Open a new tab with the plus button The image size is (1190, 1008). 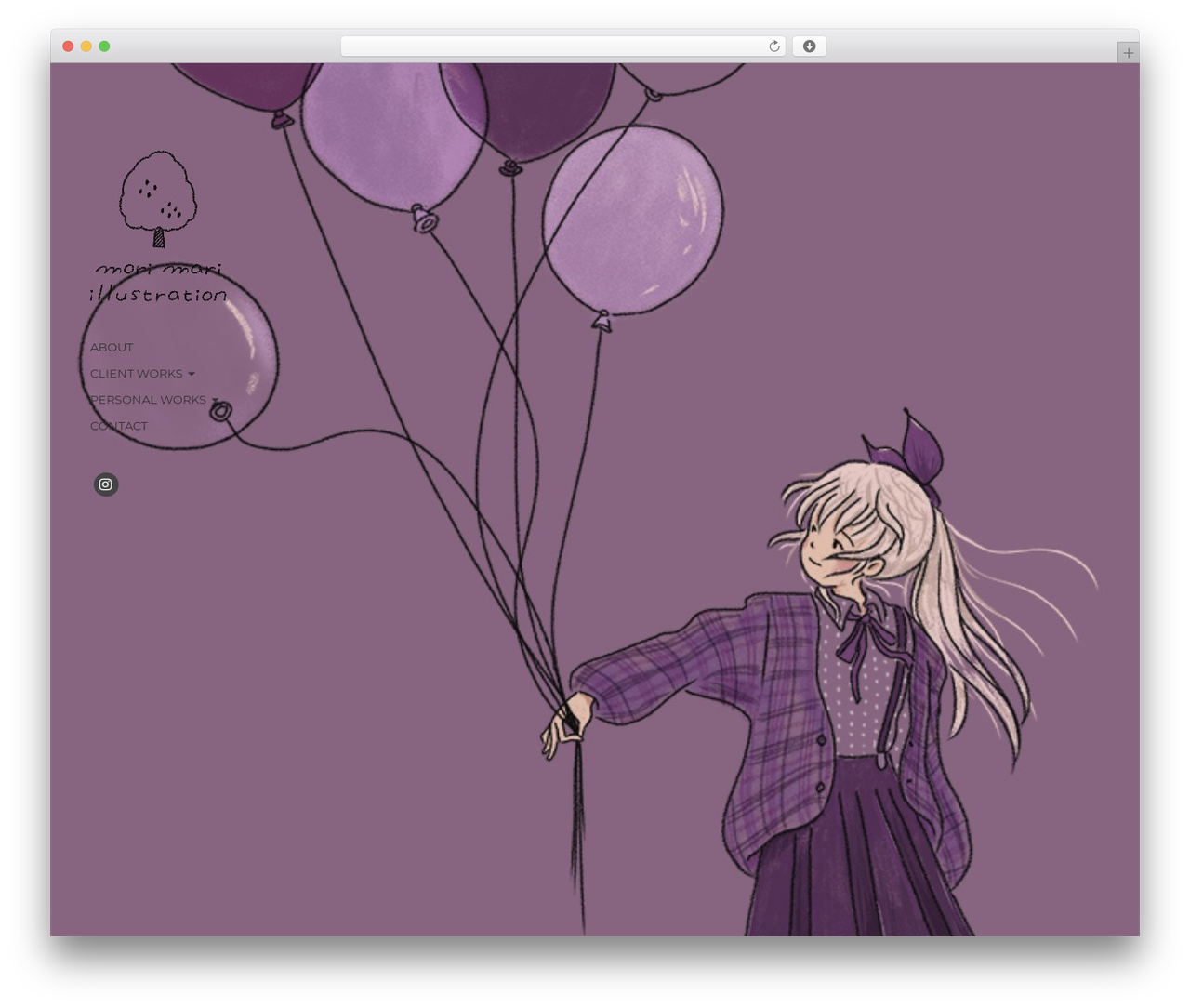pos(1128,53)
